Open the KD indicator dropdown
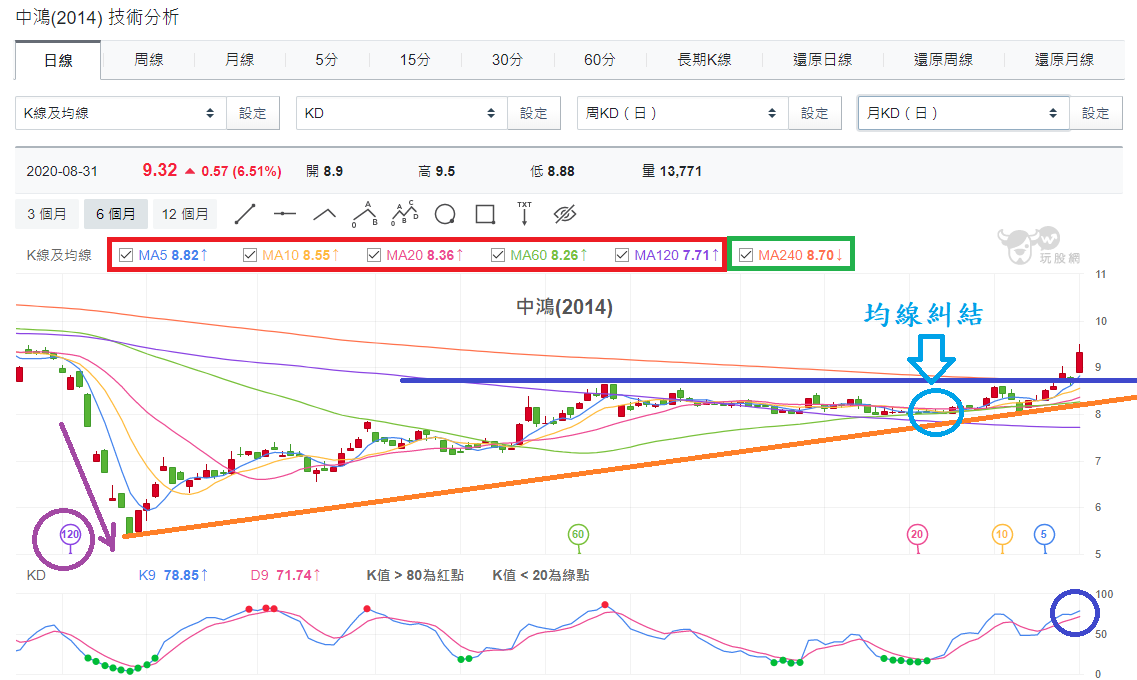1137x680 pixels. [x=402, y=113]
